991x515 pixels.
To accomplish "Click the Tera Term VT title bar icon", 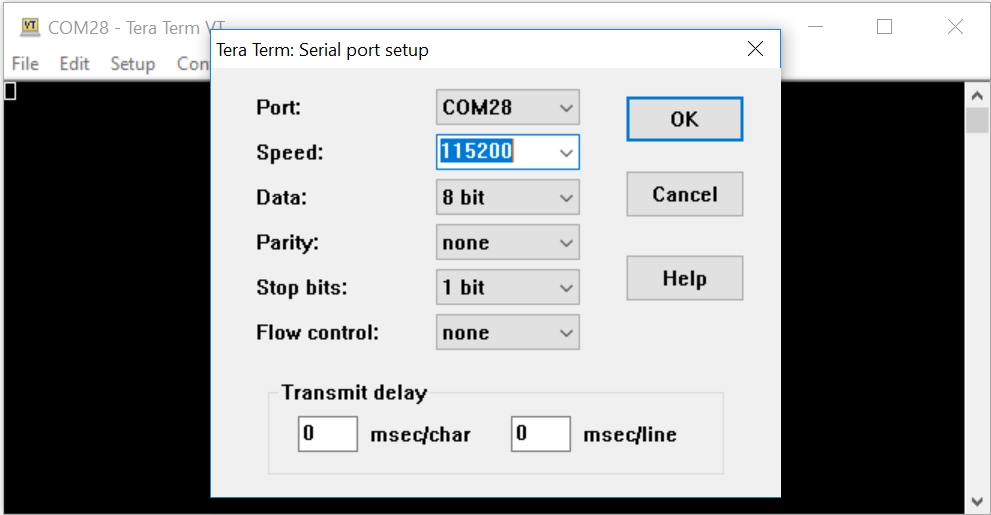I will pos(30,27).
